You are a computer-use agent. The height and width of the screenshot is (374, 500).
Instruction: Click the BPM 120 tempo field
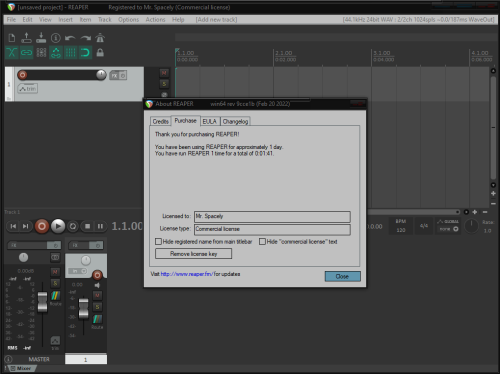(401, 226)
